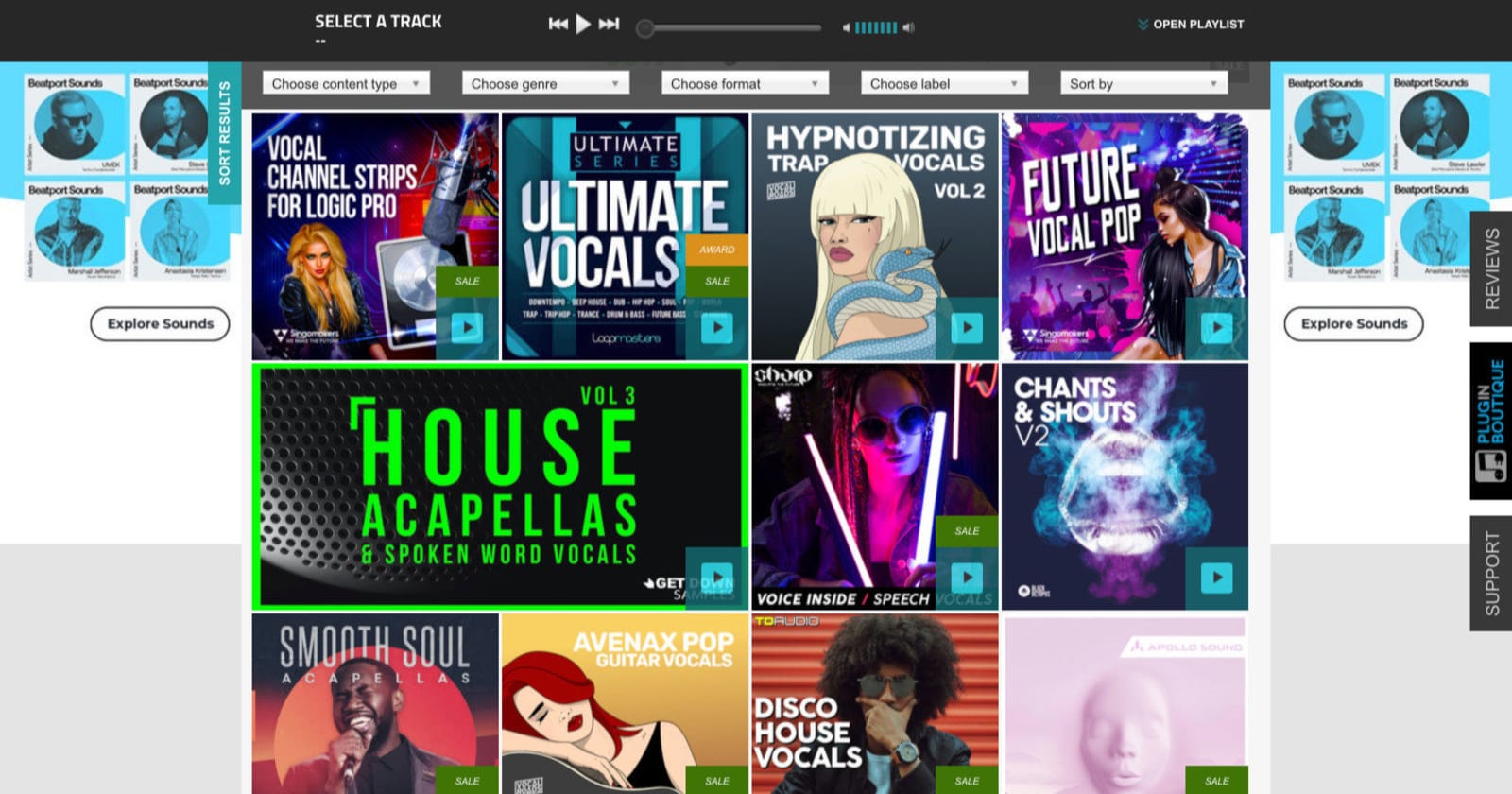Preview Future Vocal Pop pack
This screenshot has width=1512, height=794.
pyautogui.click(x=1216, y=328)
